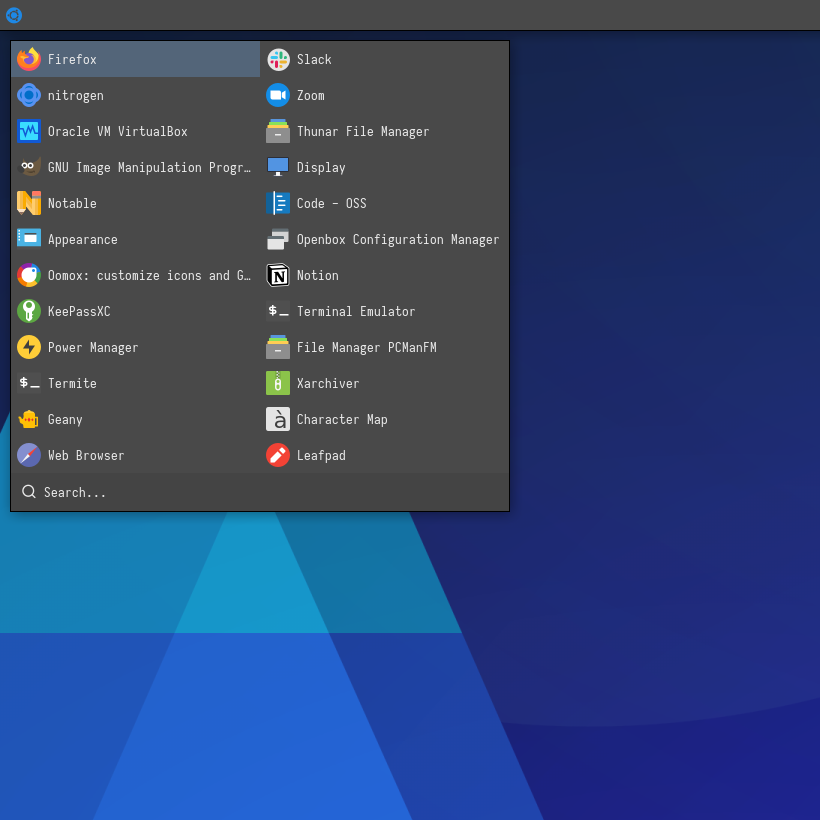Open Slack from its colorful icon
Screen dimensions: 820x820
point(278,59)
